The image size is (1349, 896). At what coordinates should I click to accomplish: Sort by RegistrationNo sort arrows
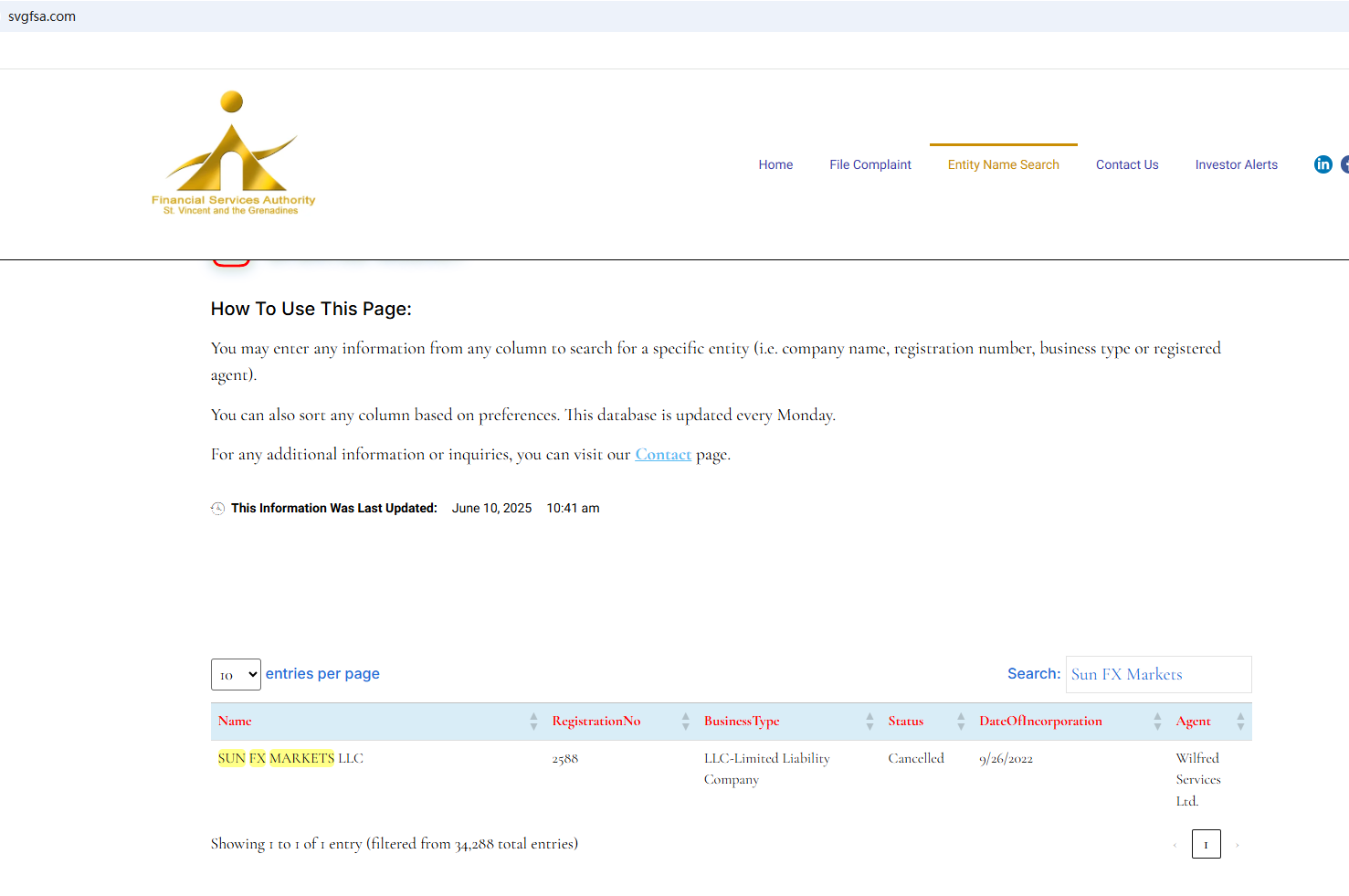click(x=685, y=722)
